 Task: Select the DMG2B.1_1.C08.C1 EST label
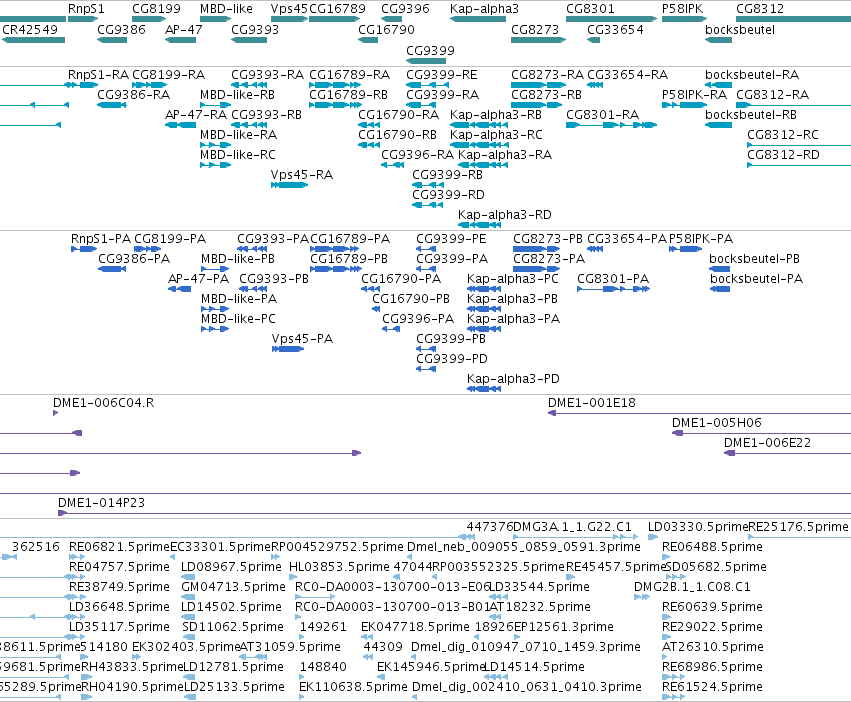click(x=692, y=586)
